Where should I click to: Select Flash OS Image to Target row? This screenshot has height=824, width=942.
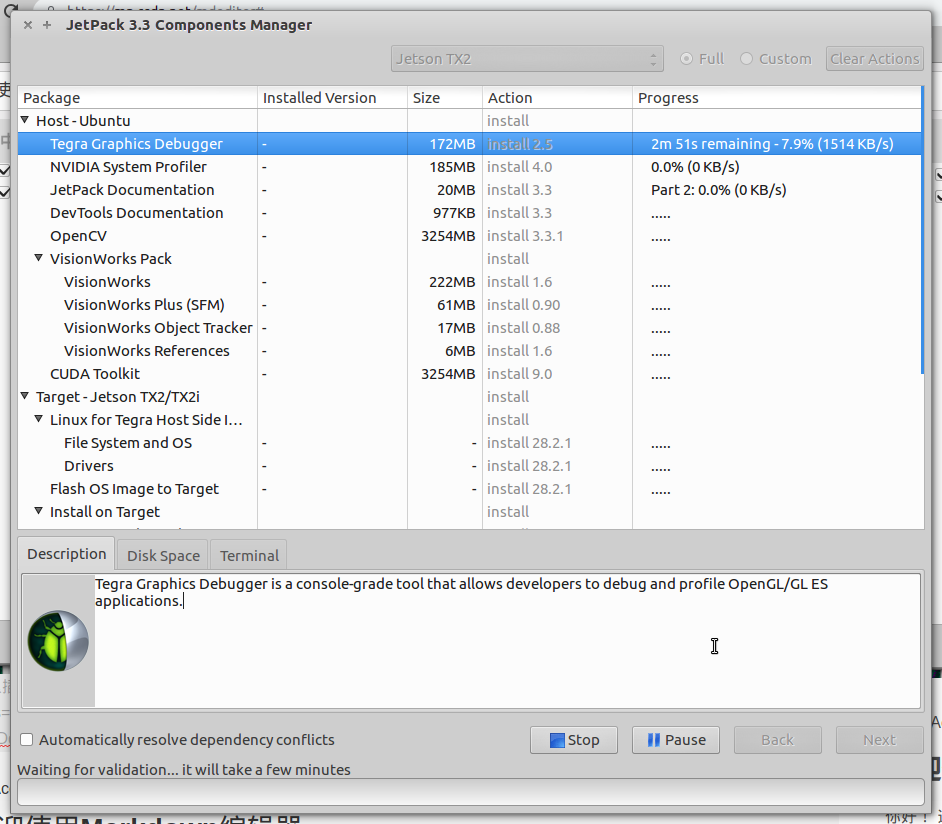click(x=469, y=489)
